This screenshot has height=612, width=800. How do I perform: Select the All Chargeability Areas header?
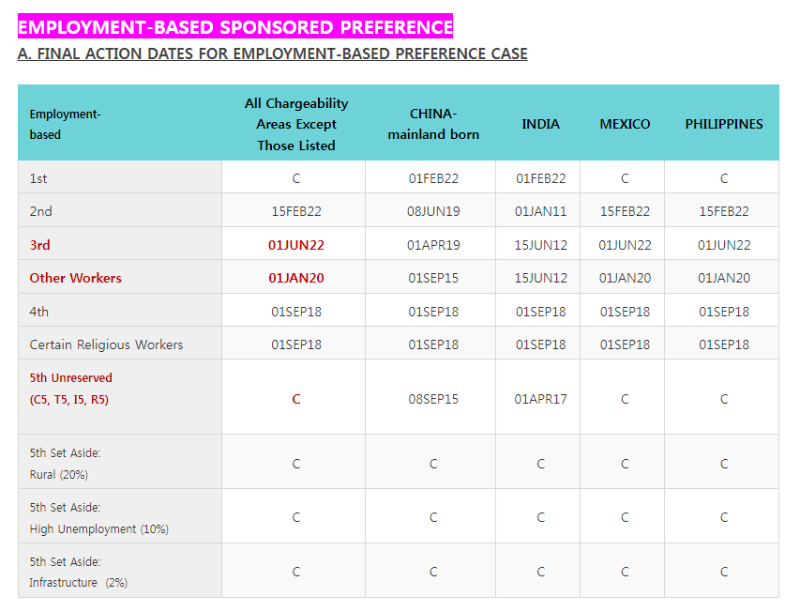(x=296, y=124)
